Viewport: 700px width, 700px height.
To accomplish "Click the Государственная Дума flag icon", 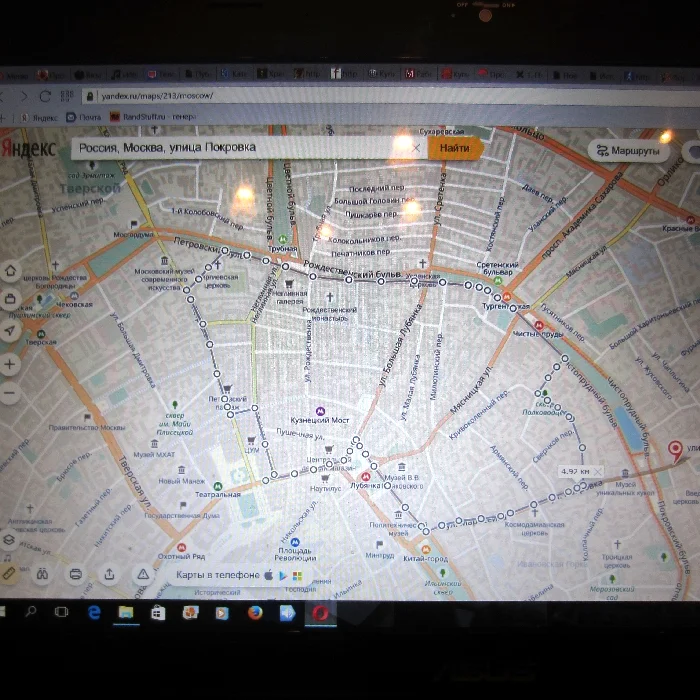I will [x=183, y=505].
